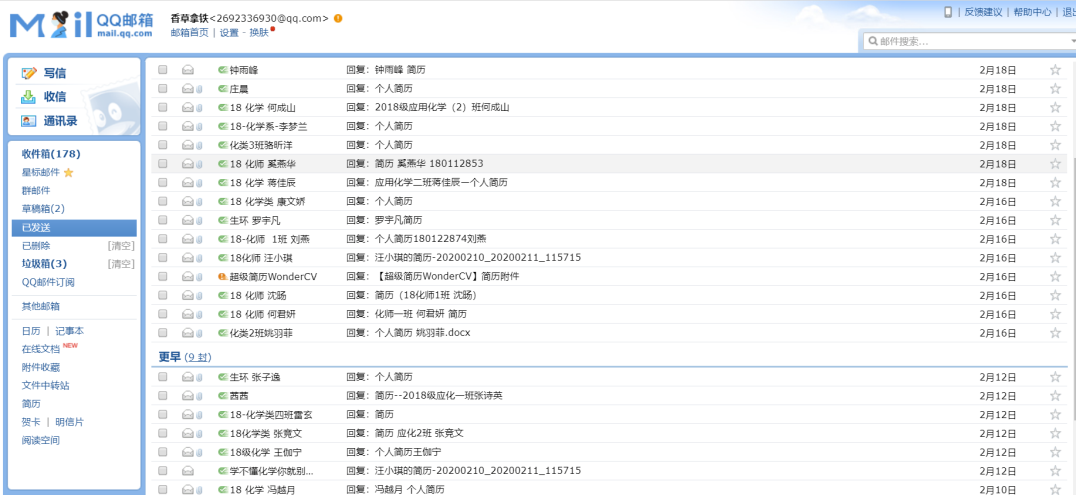
Task: Click the Compose (写信) pencil icon
Action: coord(29,74)
